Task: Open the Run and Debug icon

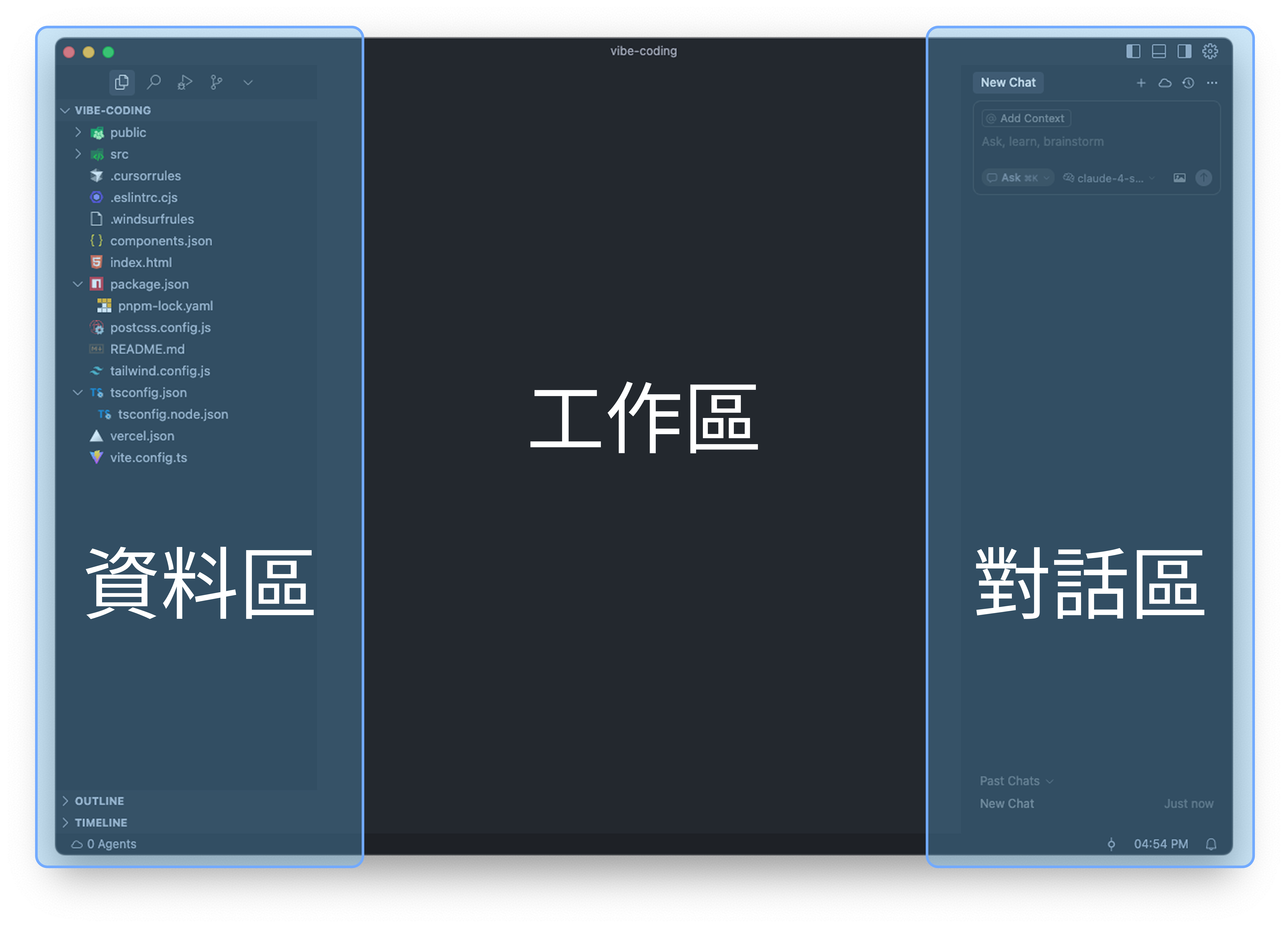Action: click(185, 82)
